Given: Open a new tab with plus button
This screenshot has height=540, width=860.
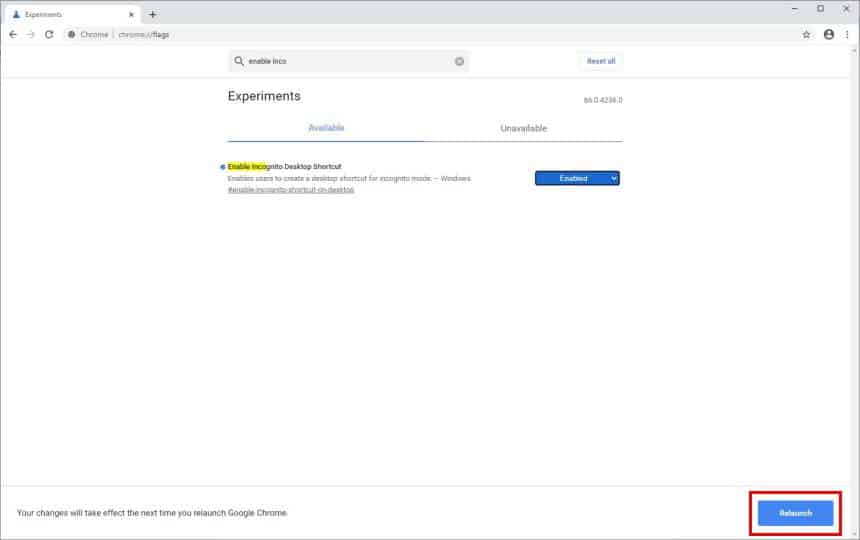Looking at the screenshot, I should (x=152, y=15).
